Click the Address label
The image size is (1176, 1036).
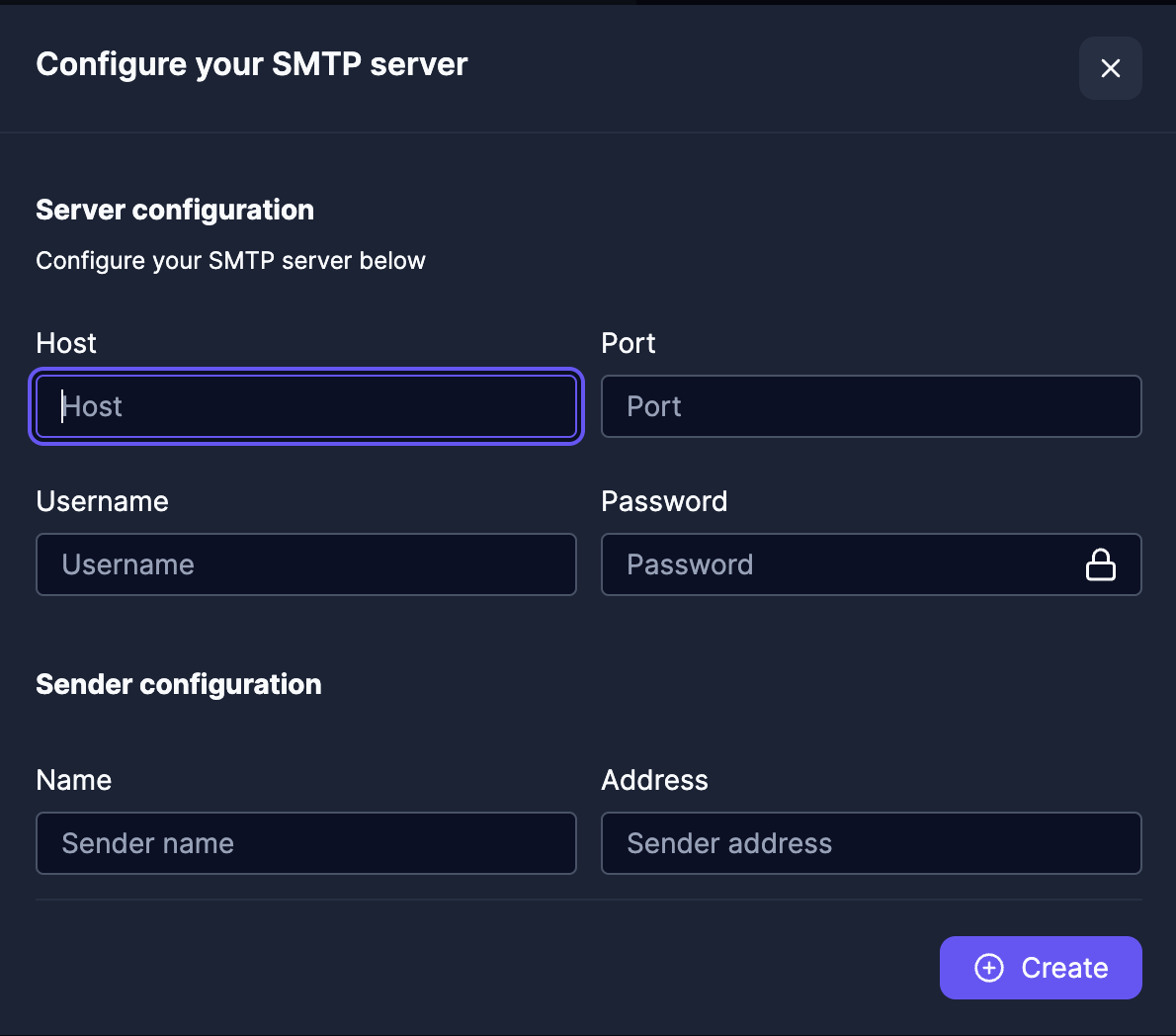tap(655, 780)
